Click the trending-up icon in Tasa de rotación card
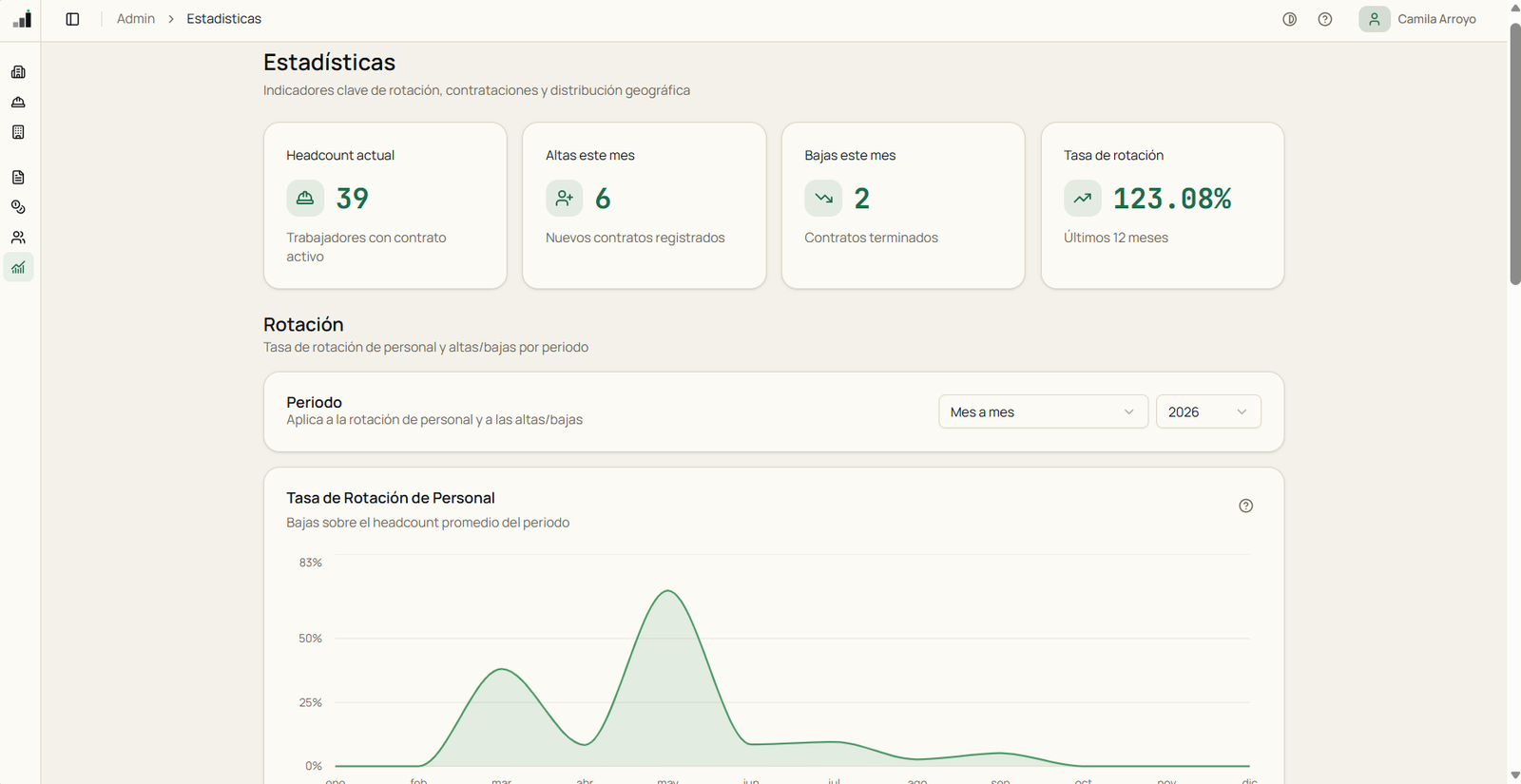 pyautogui.click(x=1083, y=198)
